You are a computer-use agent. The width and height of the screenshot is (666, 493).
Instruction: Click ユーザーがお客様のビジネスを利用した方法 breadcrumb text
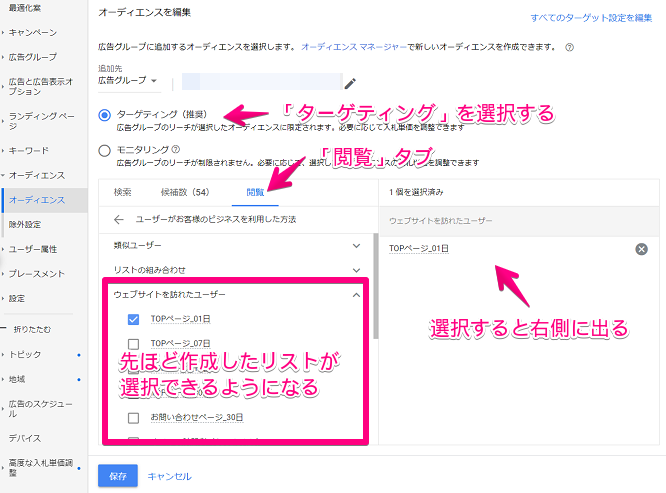(x=216, y=219)
